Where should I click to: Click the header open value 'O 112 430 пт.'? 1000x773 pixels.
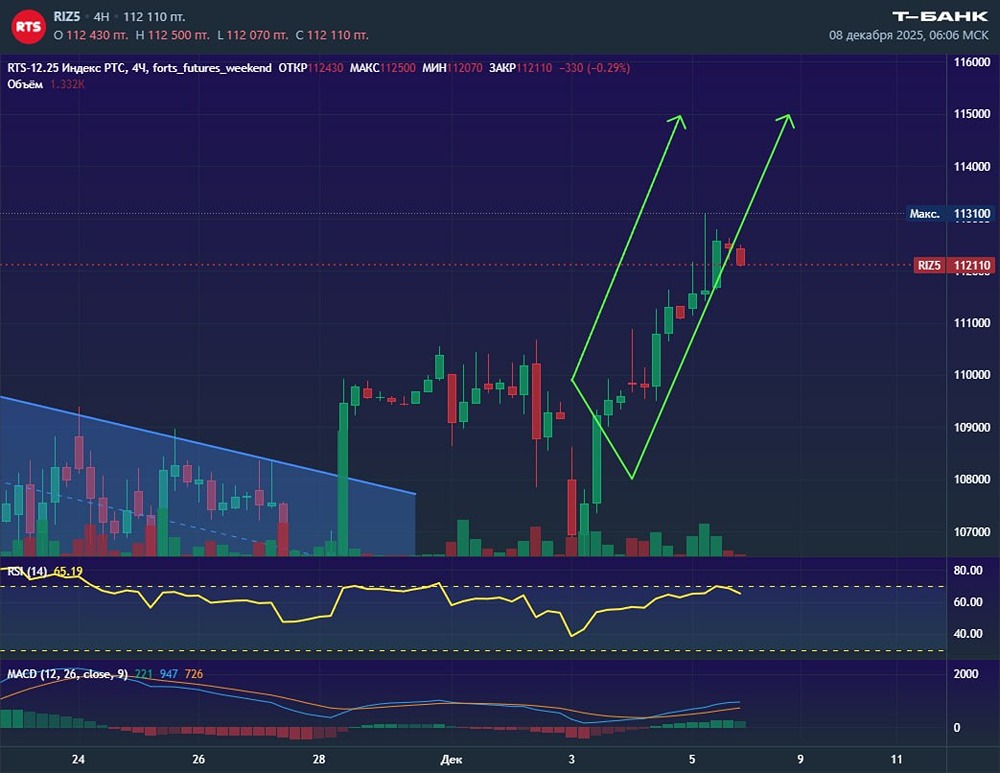click(x=91, y=35)
